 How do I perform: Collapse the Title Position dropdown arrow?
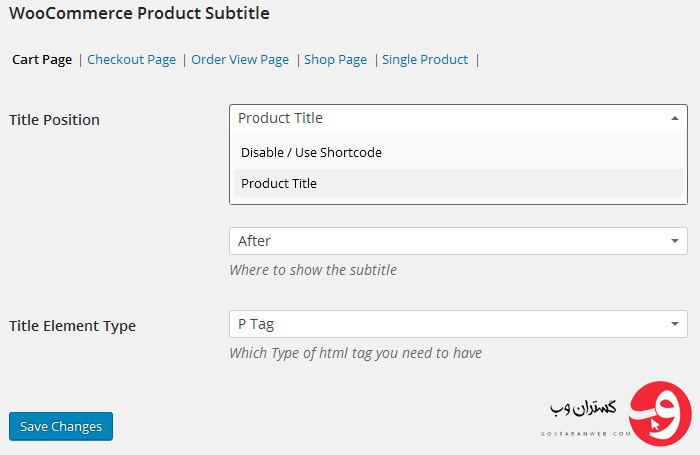pyautogui.click(x=675, y=118)
